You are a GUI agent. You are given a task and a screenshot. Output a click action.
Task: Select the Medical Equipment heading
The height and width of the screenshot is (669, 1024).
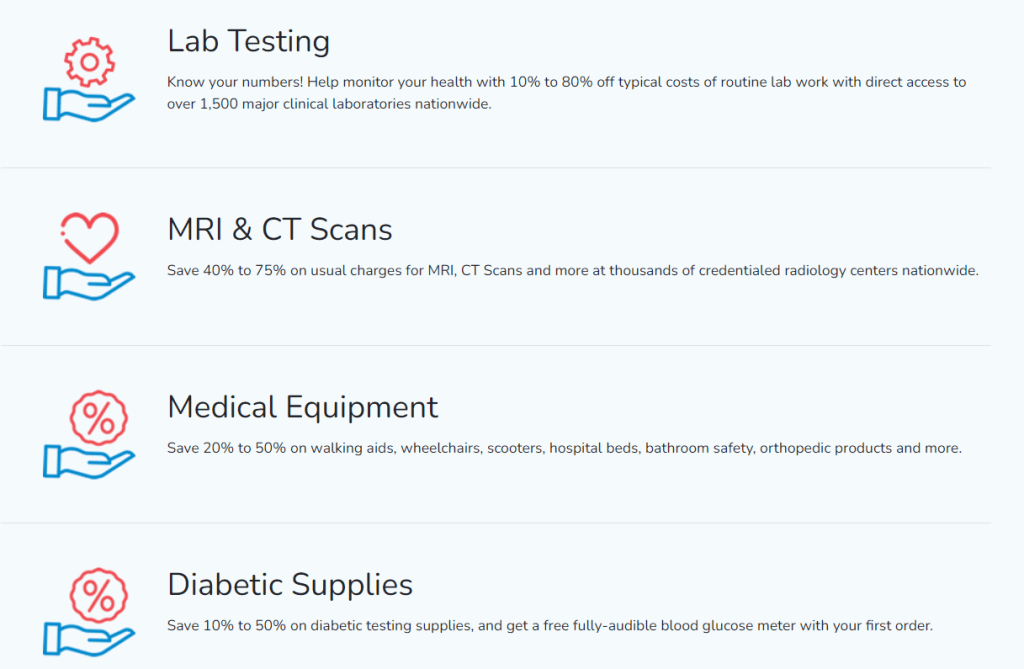[302, 407]
